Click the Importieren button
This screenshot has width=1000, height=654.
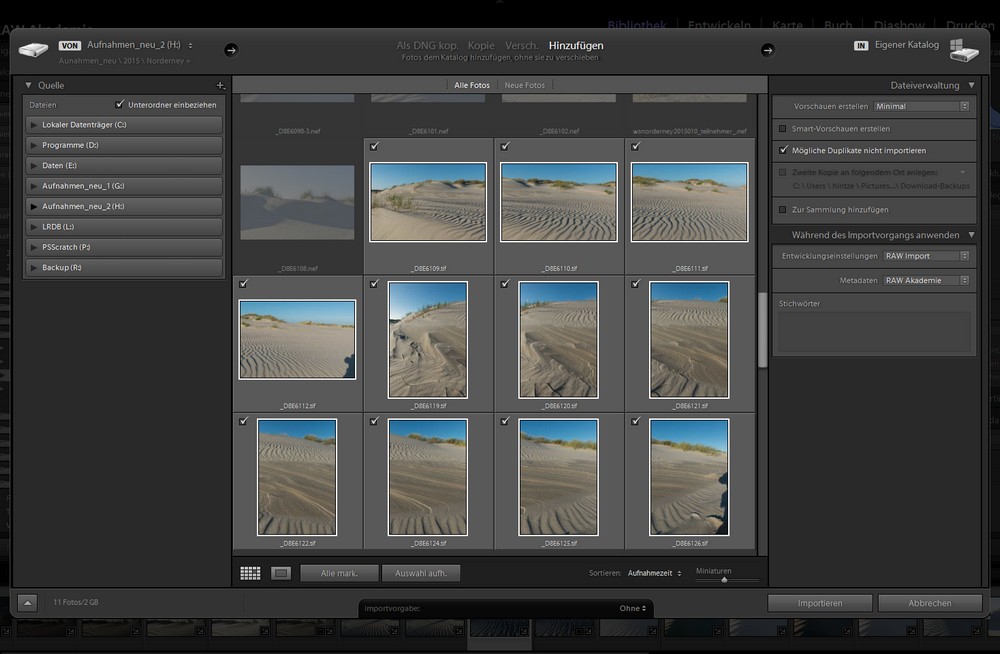coord(819,603)
